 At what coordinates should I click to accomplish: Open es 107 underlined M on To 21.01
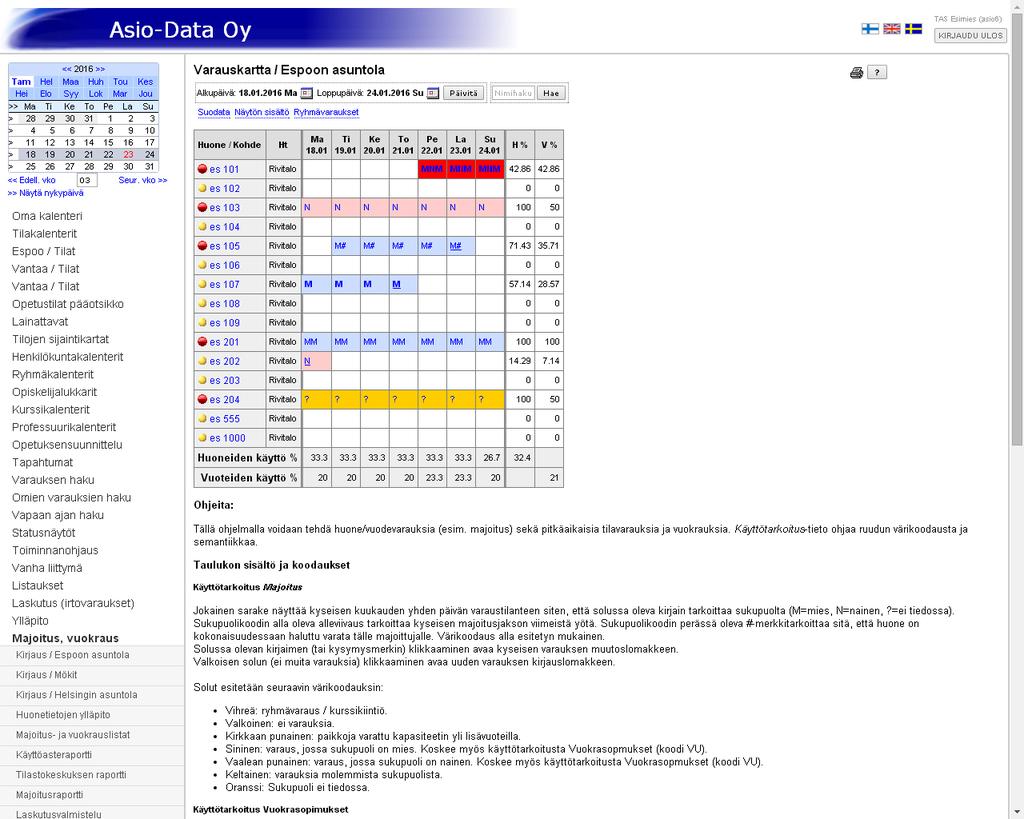tap(403, 284)
